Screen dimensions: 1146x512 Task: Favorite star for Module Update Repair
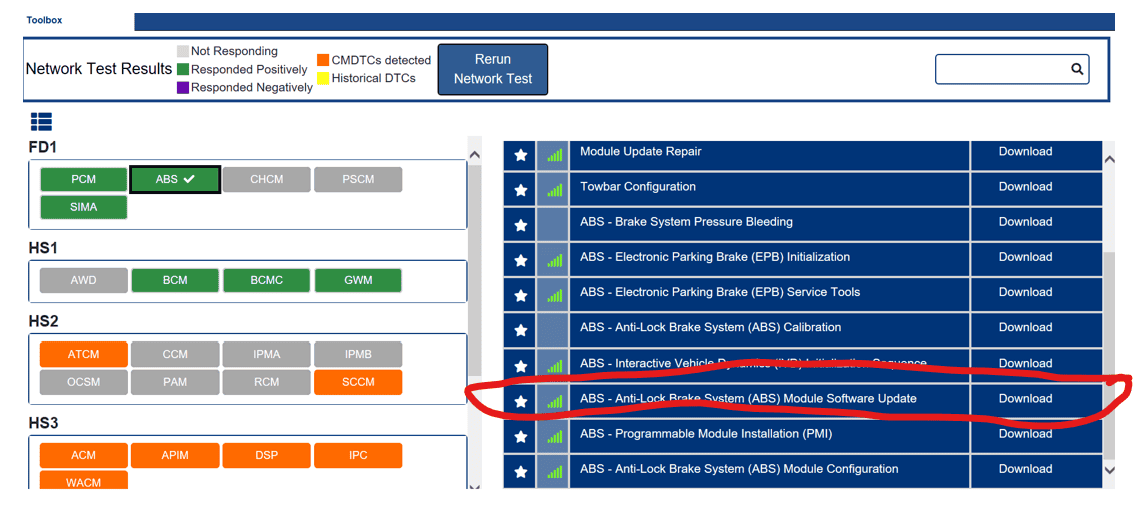[x=520, y=155]
